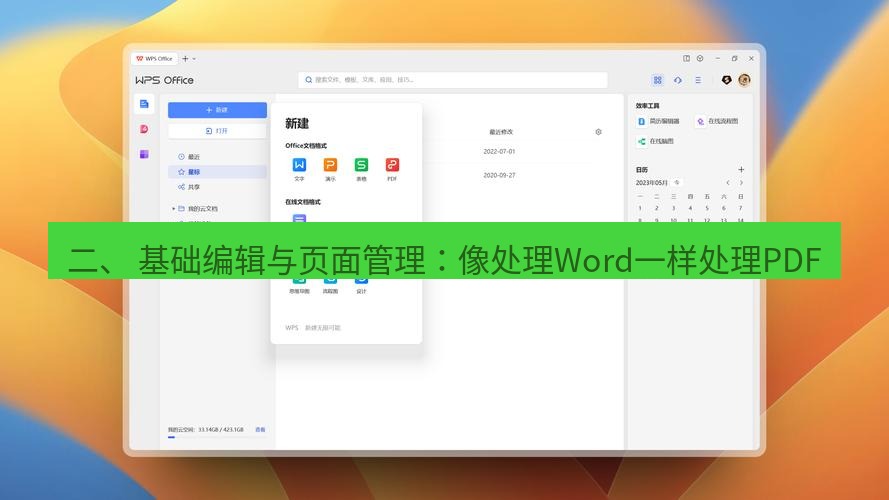This screenshot has width=889, height=500.
Task: Open the 在线流程图 online flowchart tool
Action: tap(718, 121)
